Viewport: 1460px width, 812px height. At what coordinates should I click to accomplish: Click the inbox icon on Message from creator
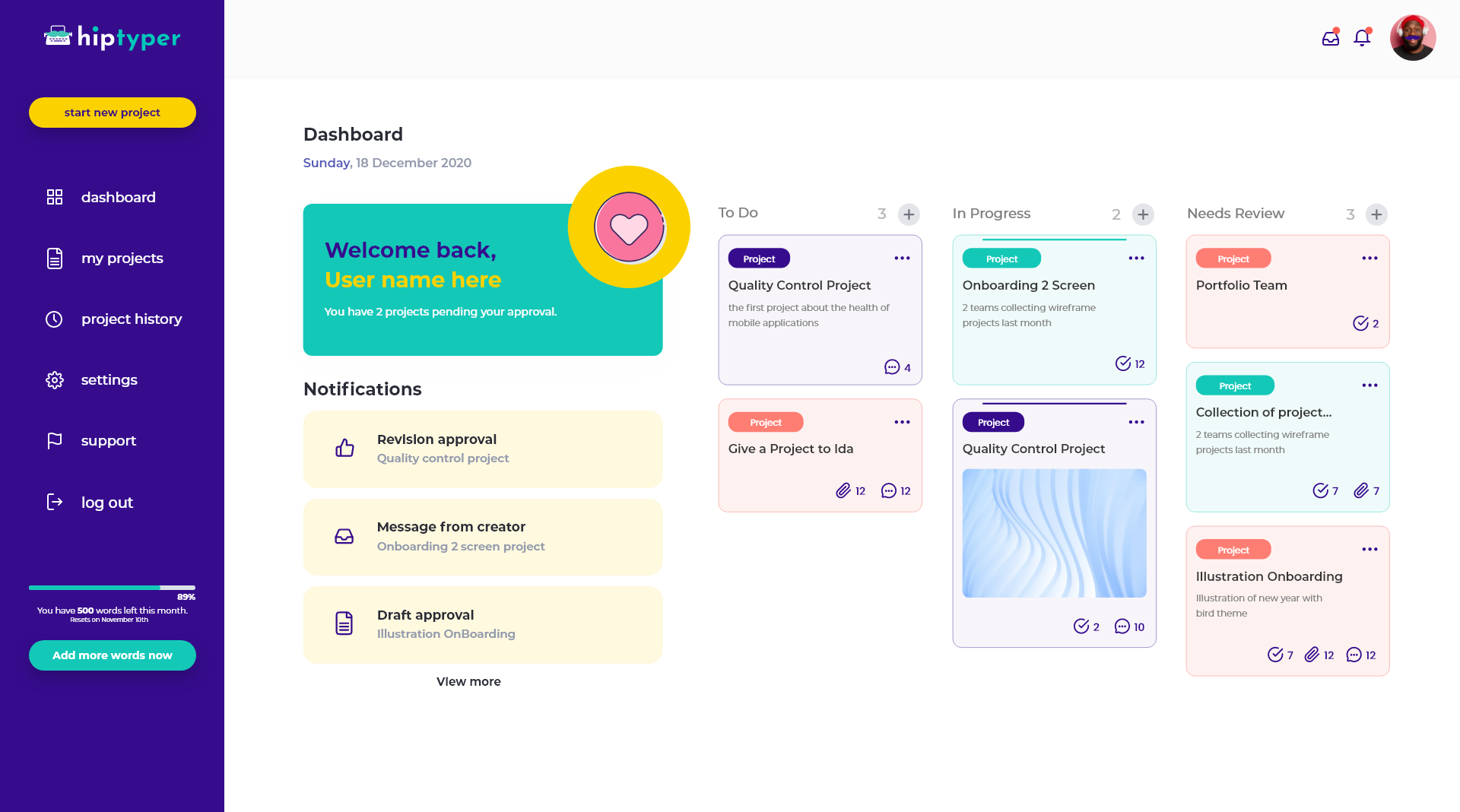click(x=344, y=536)
